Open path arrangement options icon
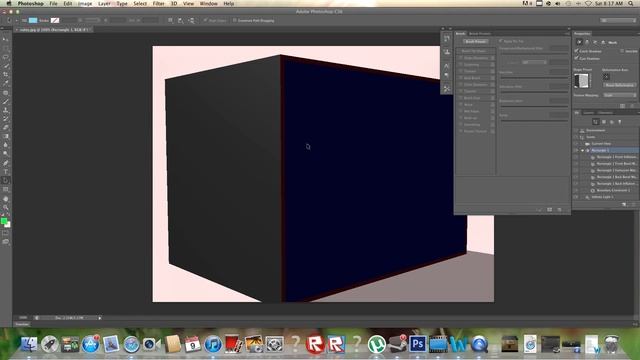Screen dimensions: 640x360 191,20
